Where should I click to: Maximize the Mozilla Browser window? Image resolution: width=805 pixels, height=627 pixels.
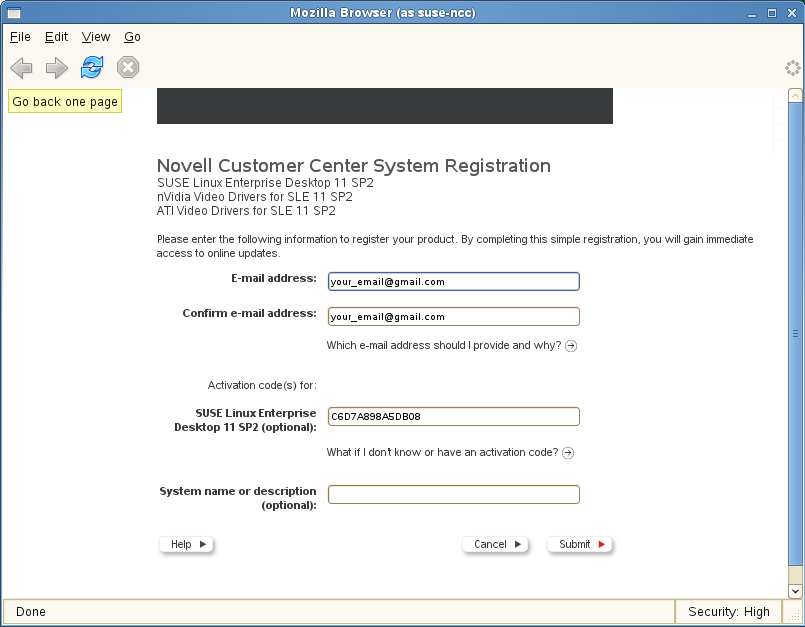772,13
